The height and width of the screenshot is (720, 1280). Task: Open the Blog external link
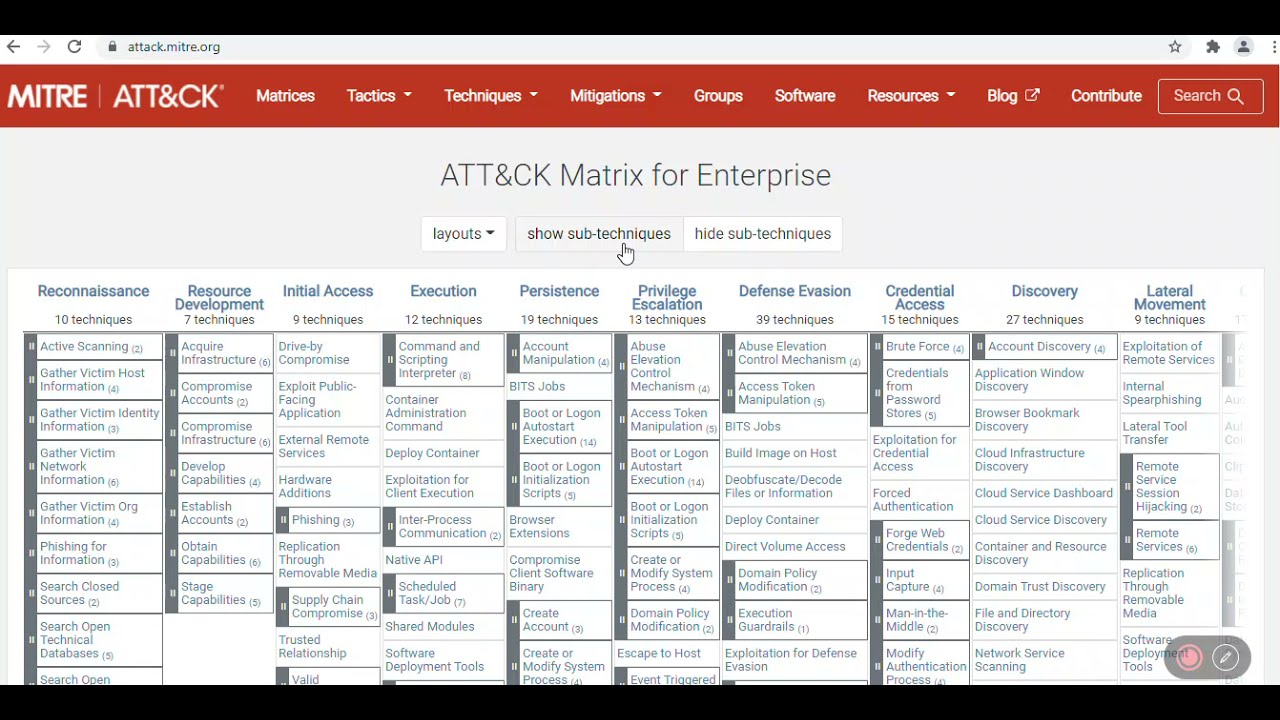tap(1013, 96)
